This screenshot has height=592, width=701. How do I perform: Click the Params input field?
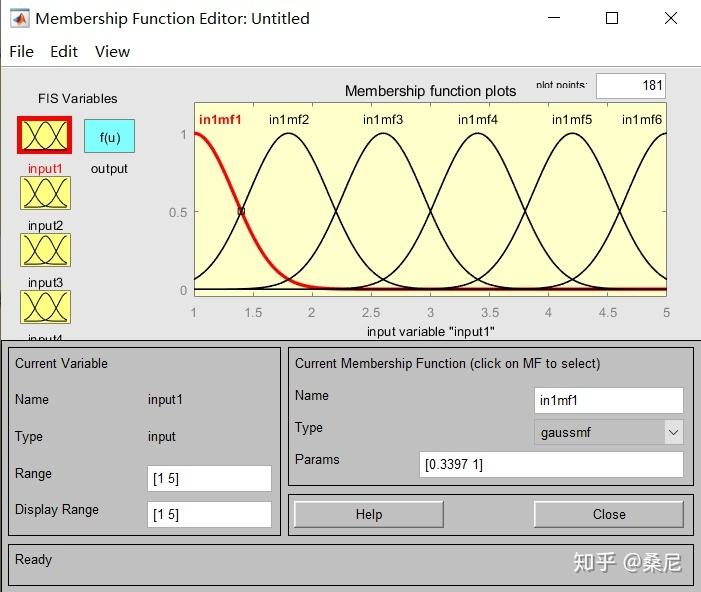551,464
